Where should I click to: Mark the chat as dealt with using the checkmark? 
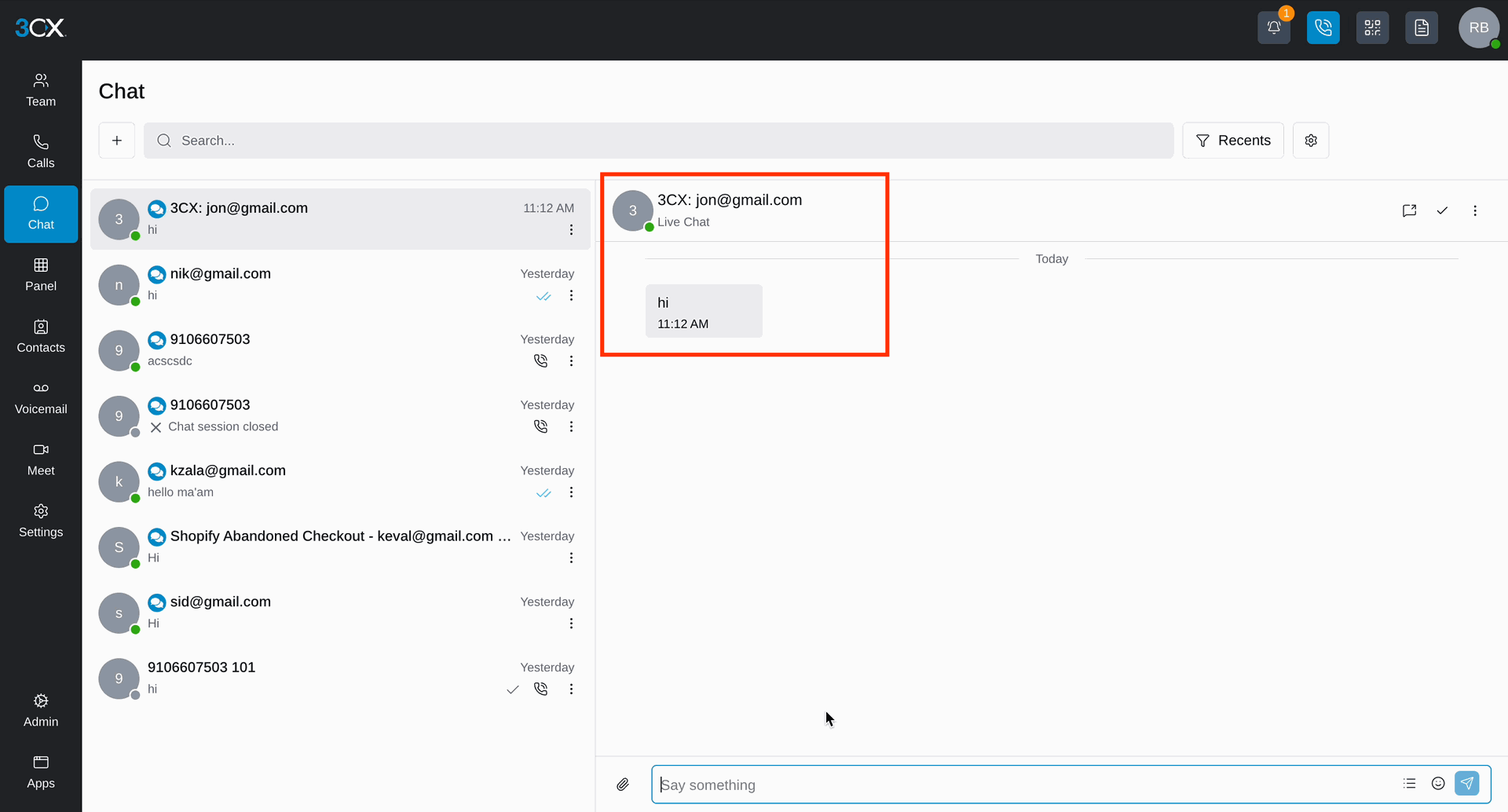pyautogui.click(x=1442, y=210)
